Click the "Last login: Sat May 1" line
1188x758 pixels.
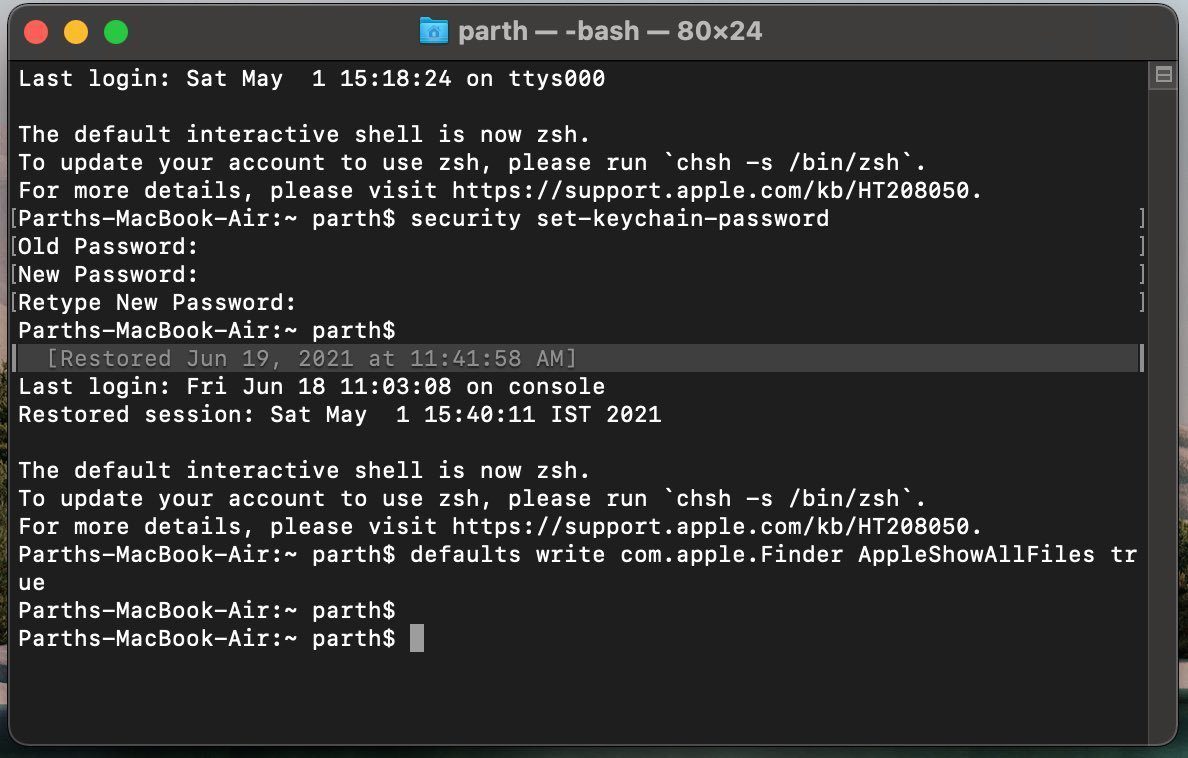[311, 79]
